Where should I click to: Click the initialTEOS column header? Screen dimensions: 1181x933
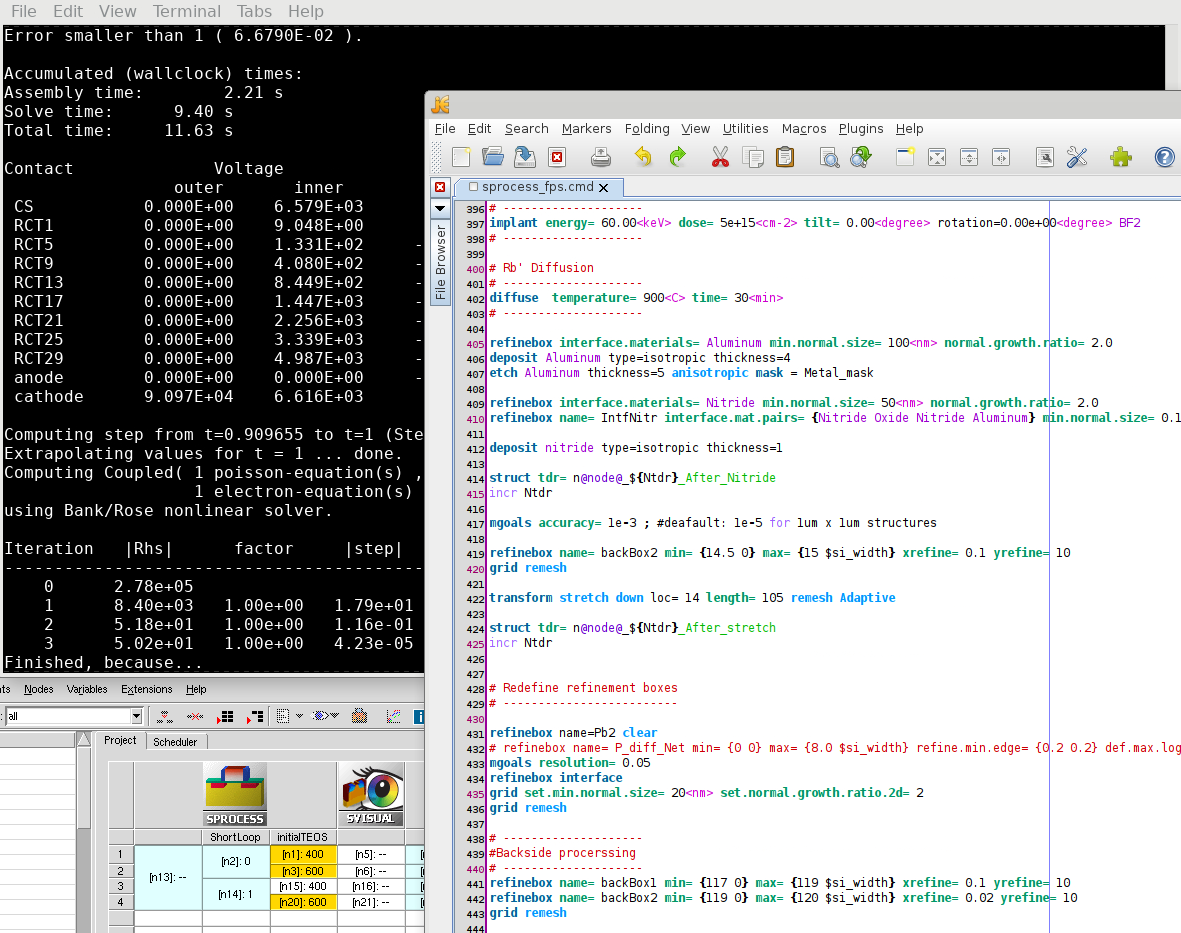303,837
